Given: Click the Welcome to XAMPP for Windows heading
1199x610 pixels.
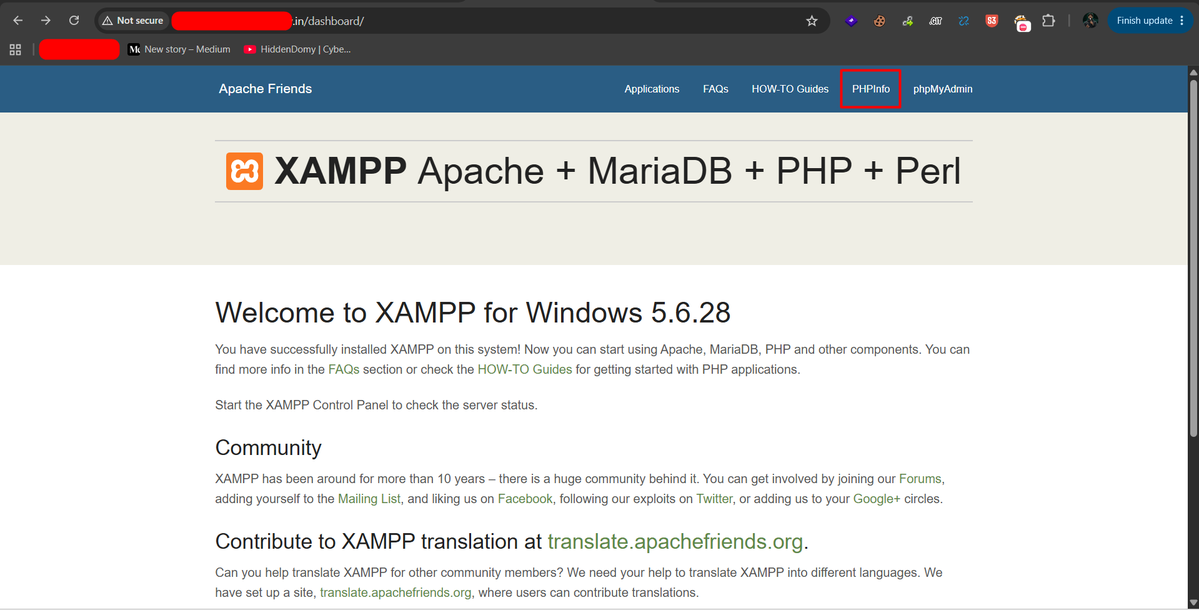Looking at the screenshot, I should [473, 313].
